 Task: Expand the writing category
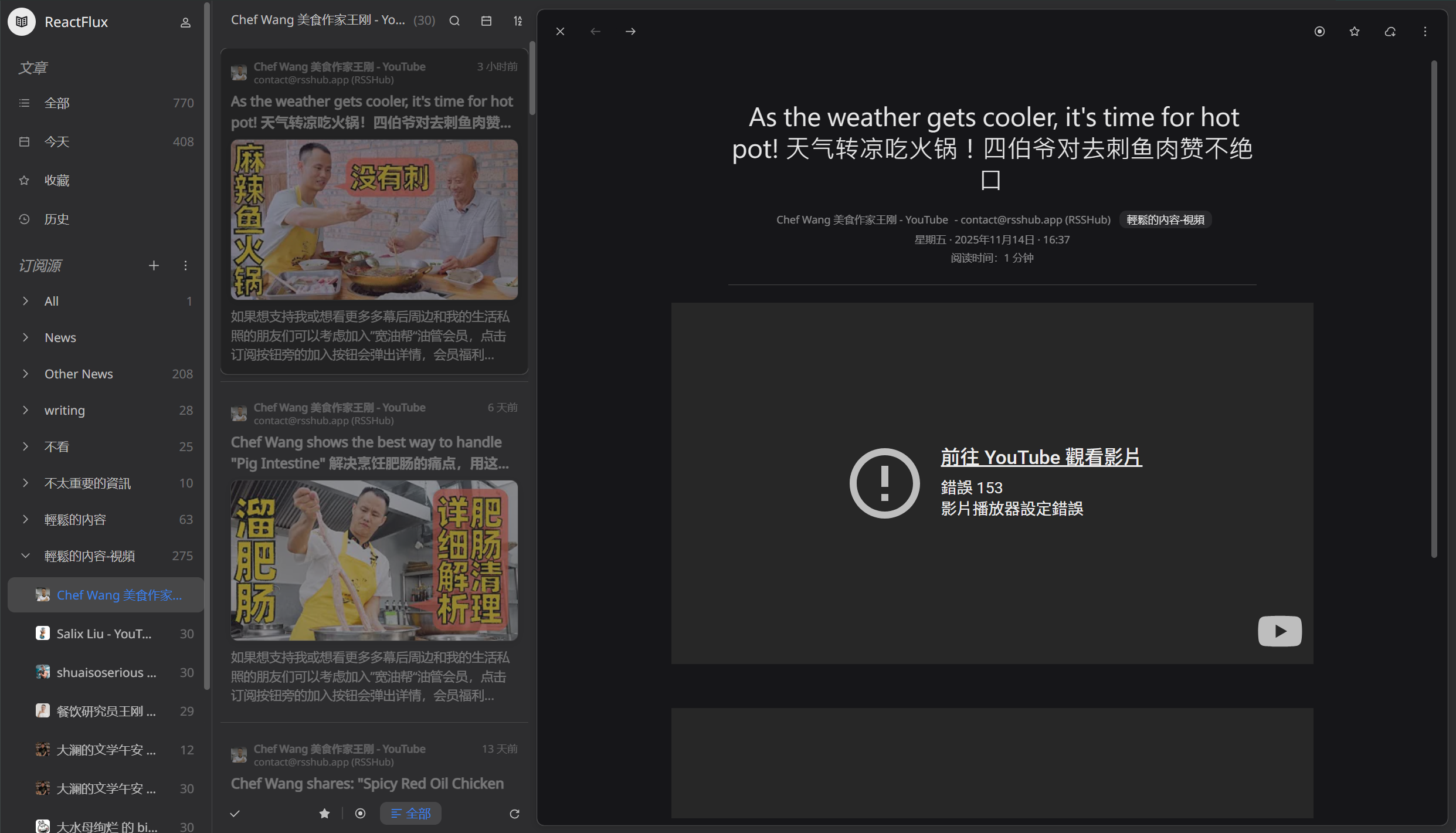click(25, 410)
